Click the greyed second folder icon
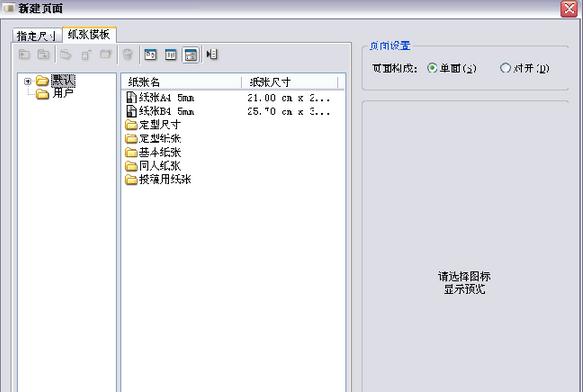Viewport: 586px width, 392px height. 43,55
